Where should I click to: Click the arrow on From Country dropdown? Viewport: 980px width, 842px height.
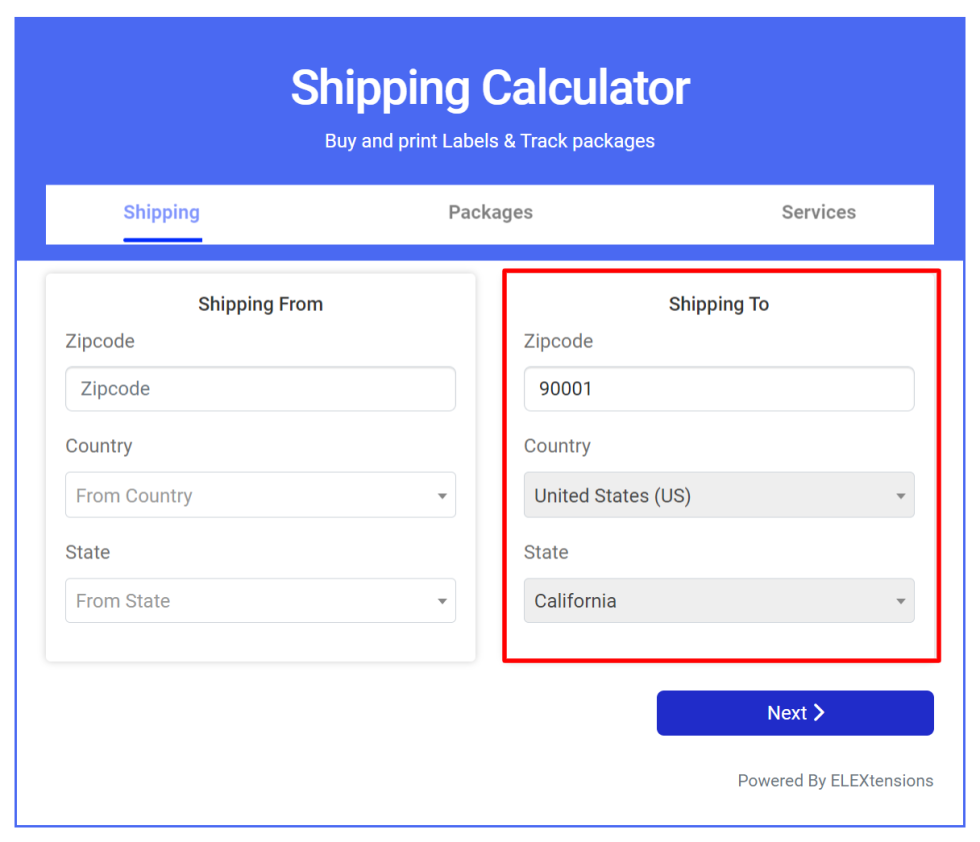point(442,496)
